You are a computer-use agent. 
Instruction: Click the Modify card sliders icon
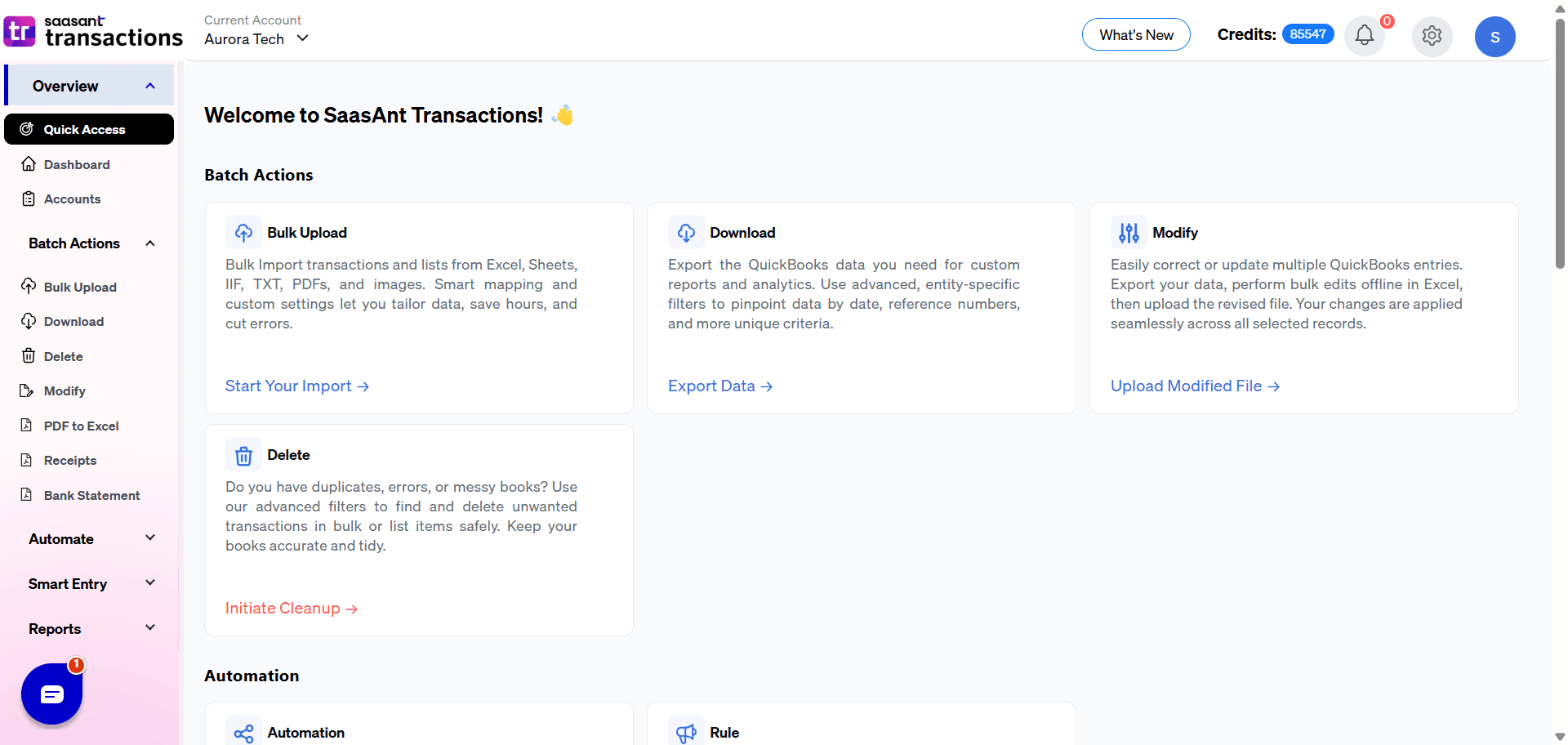pos(1129,233)
